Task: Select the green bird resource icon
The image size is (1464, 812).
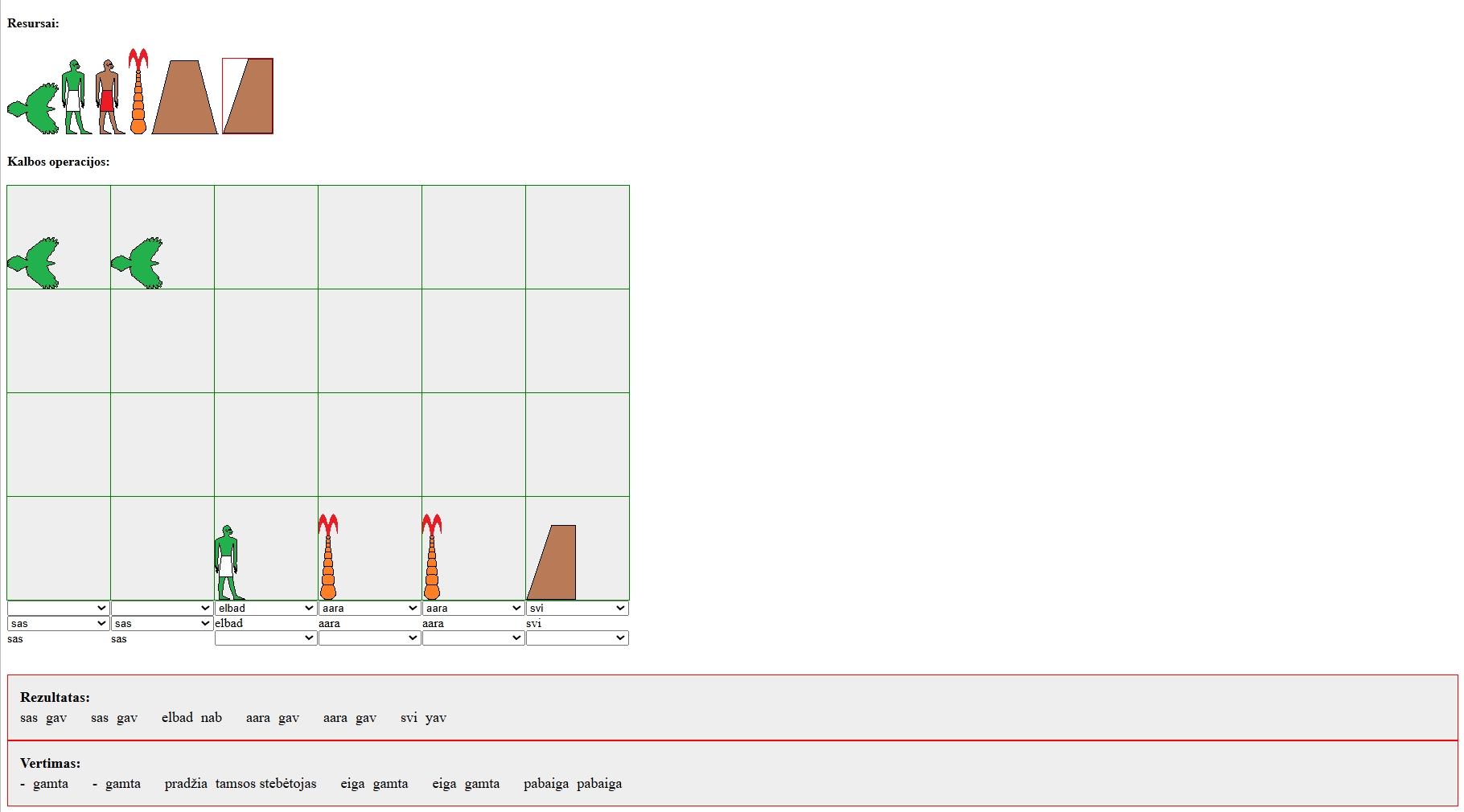Action: tap(33, 108)
